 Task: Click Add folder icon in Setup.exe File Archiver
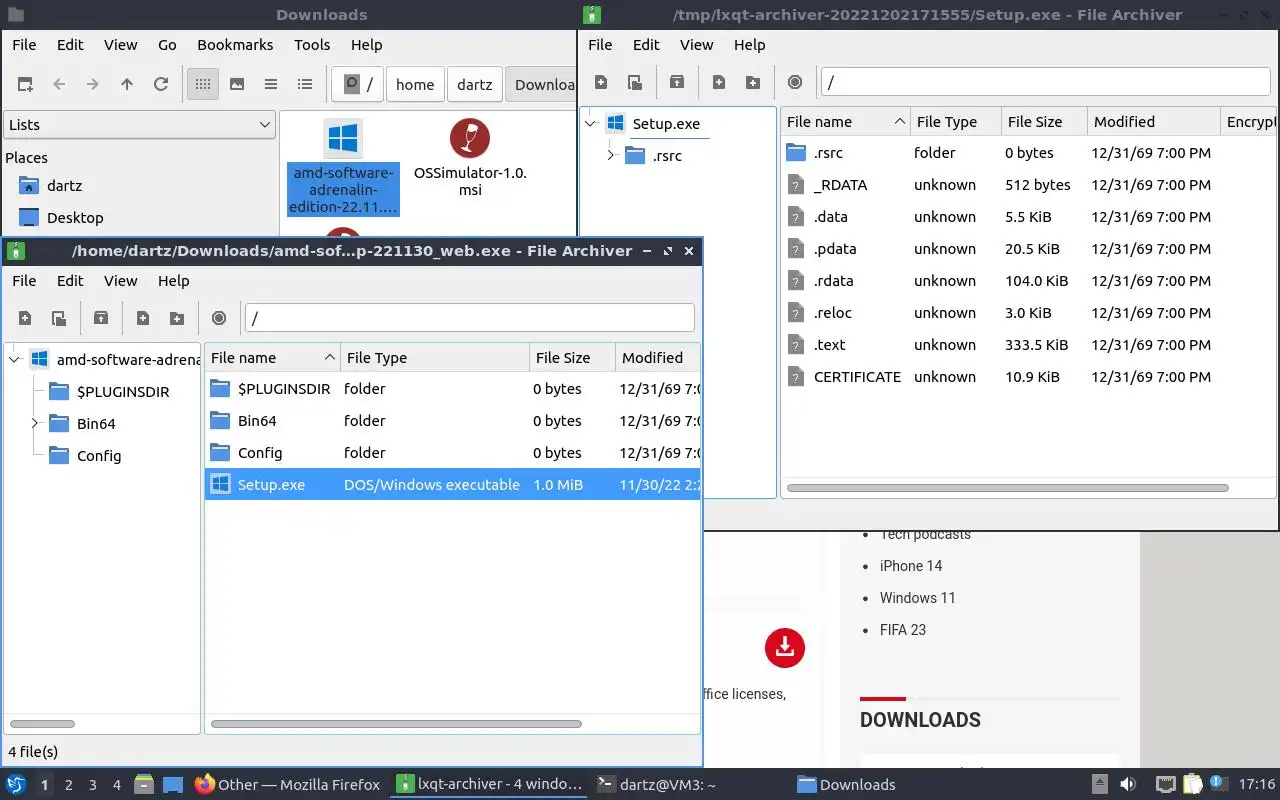click(x=753, y=82)
